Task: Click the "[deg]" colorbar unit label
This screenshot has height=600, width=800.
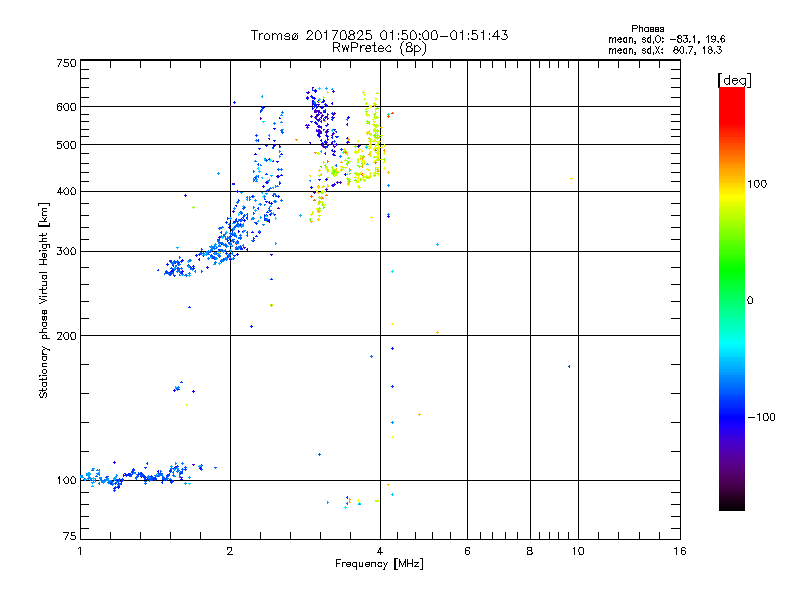Action: tap(734, 80)
